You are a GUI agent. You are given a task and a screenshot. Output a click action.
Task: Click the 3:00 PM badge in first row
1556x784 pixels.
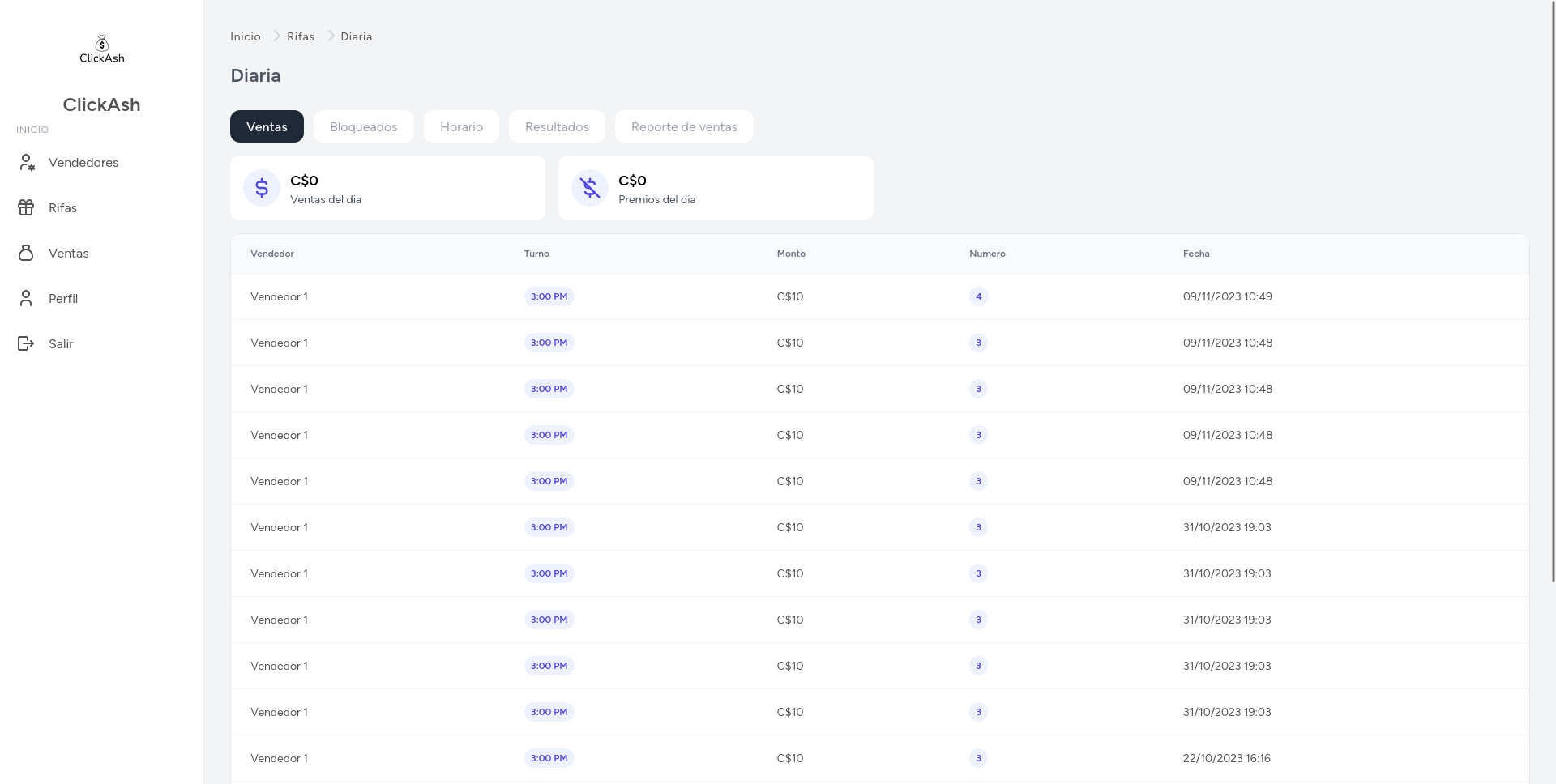tap(549, 297)
